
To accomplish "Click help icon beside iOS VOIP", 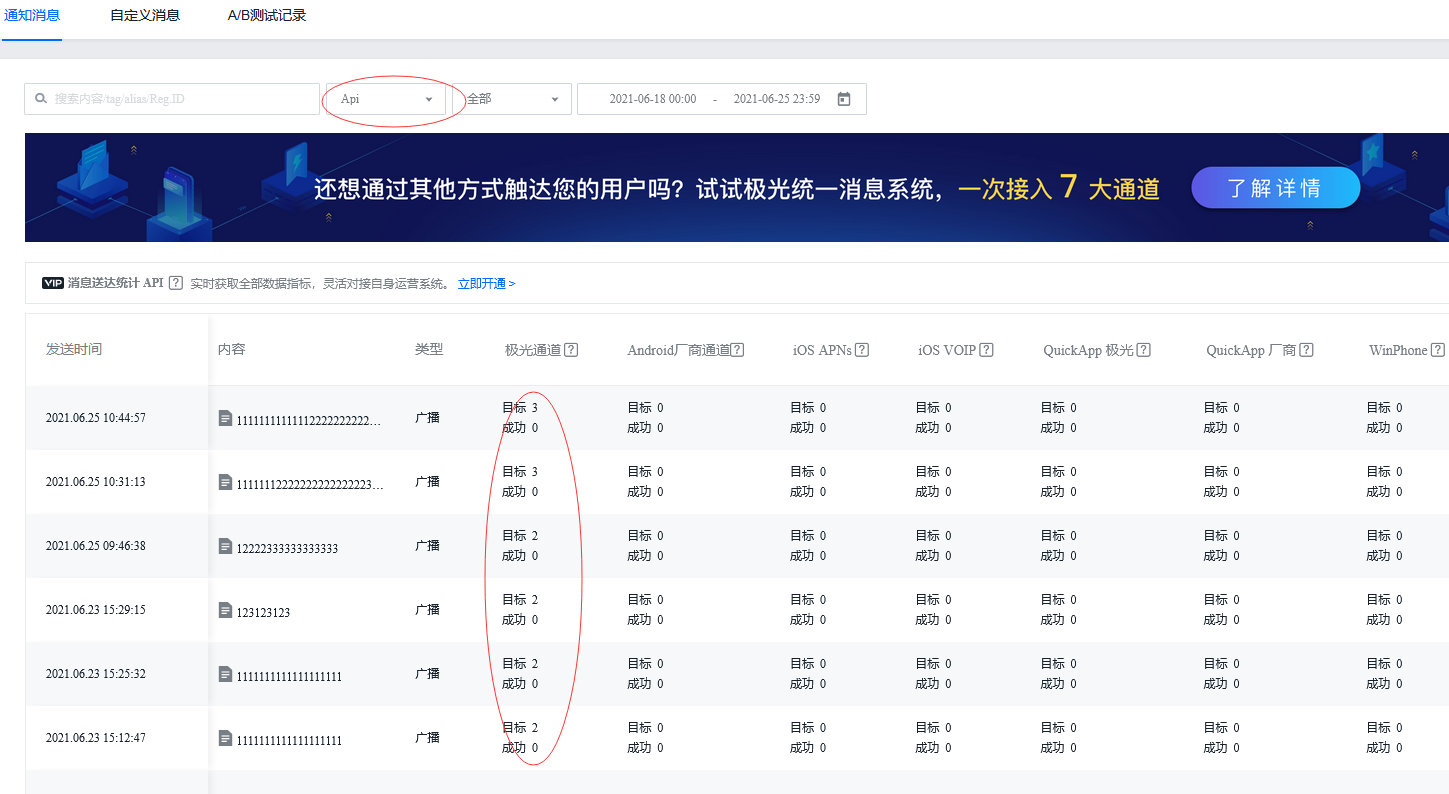I will coord(987,350).
